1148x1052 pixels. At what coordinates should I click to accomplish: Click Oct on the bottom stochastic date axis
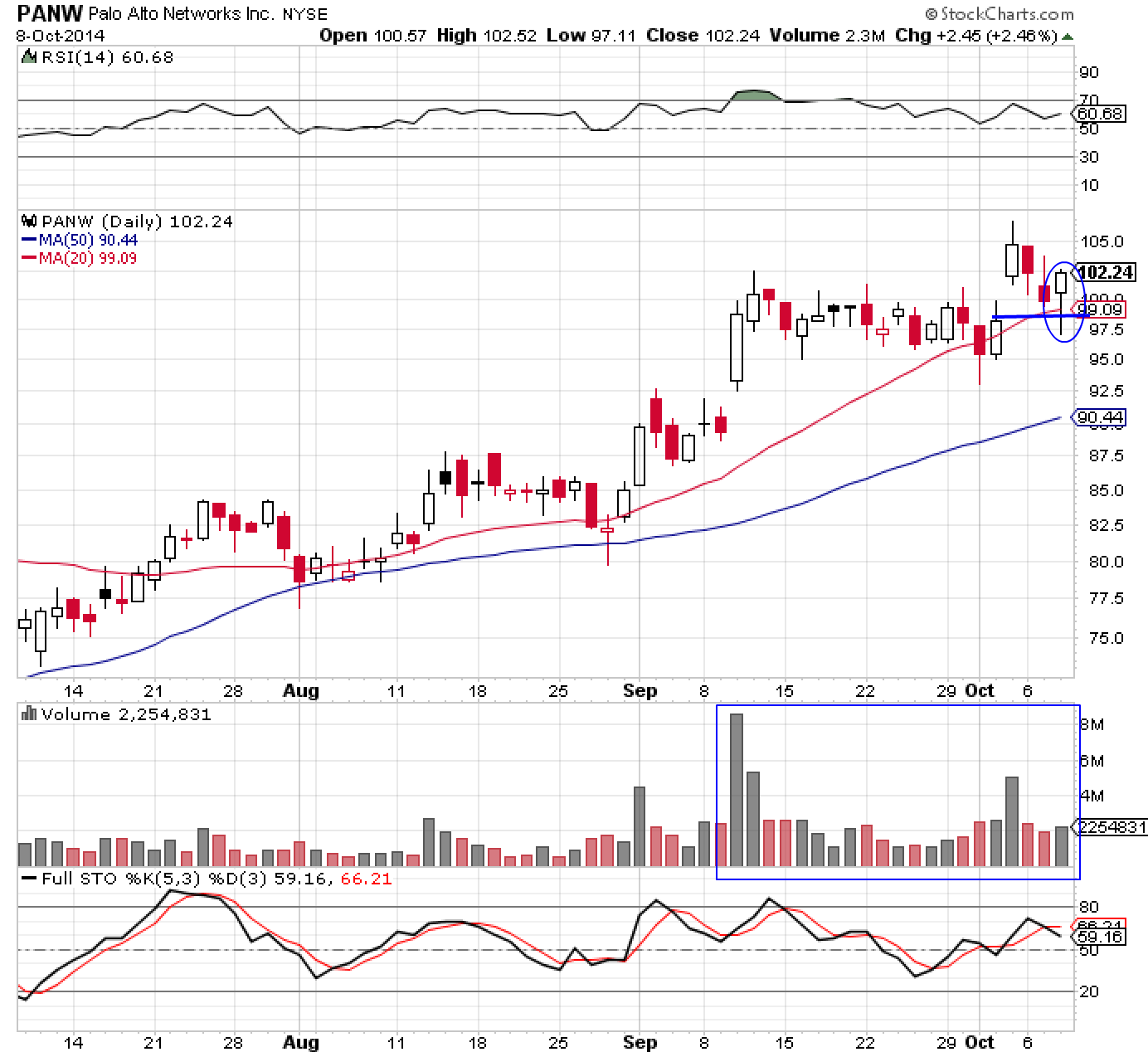[x=980, y=1042]
